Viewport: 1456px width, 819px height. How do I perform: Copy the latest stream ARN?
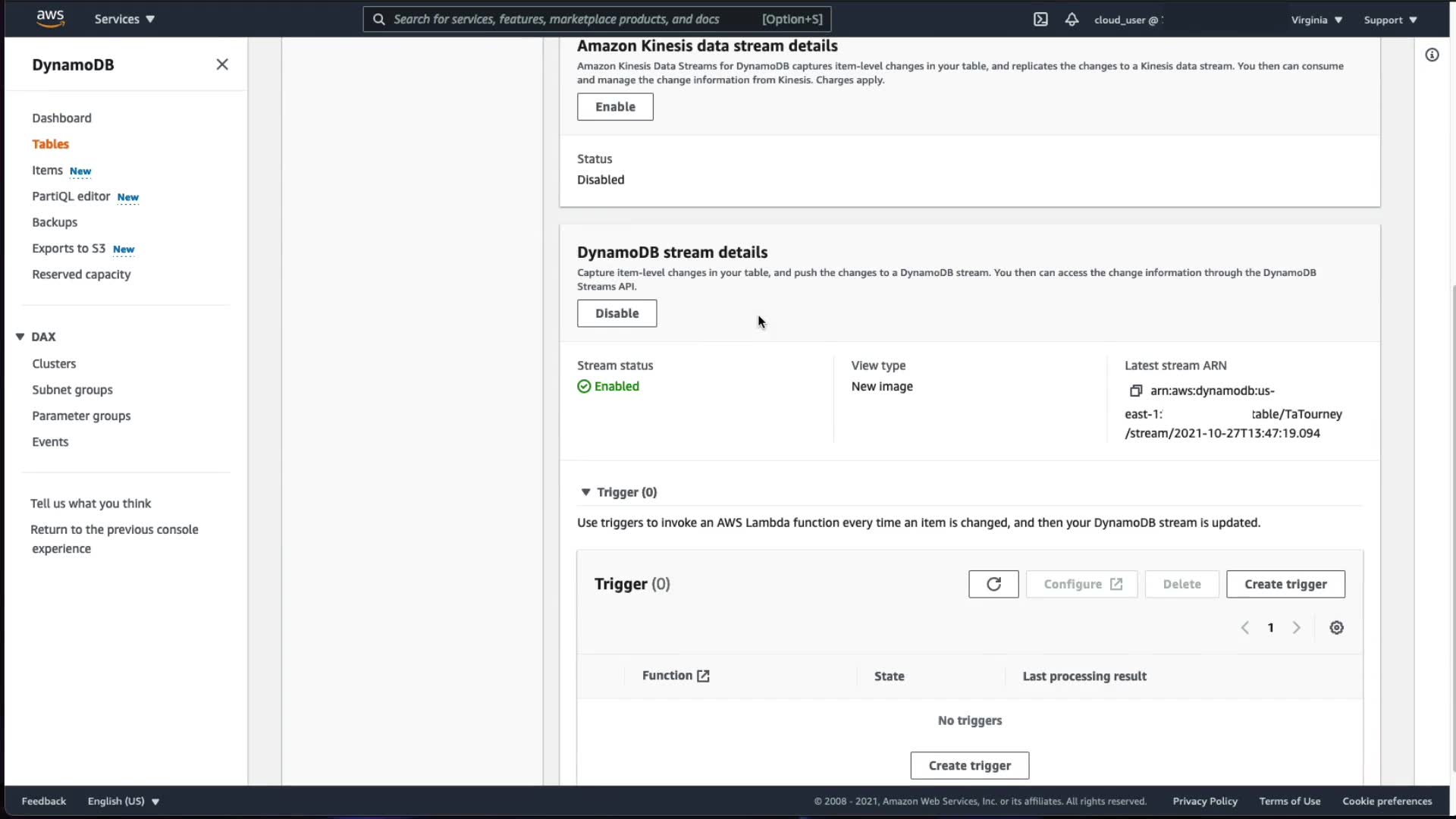tap(1135, 391)
